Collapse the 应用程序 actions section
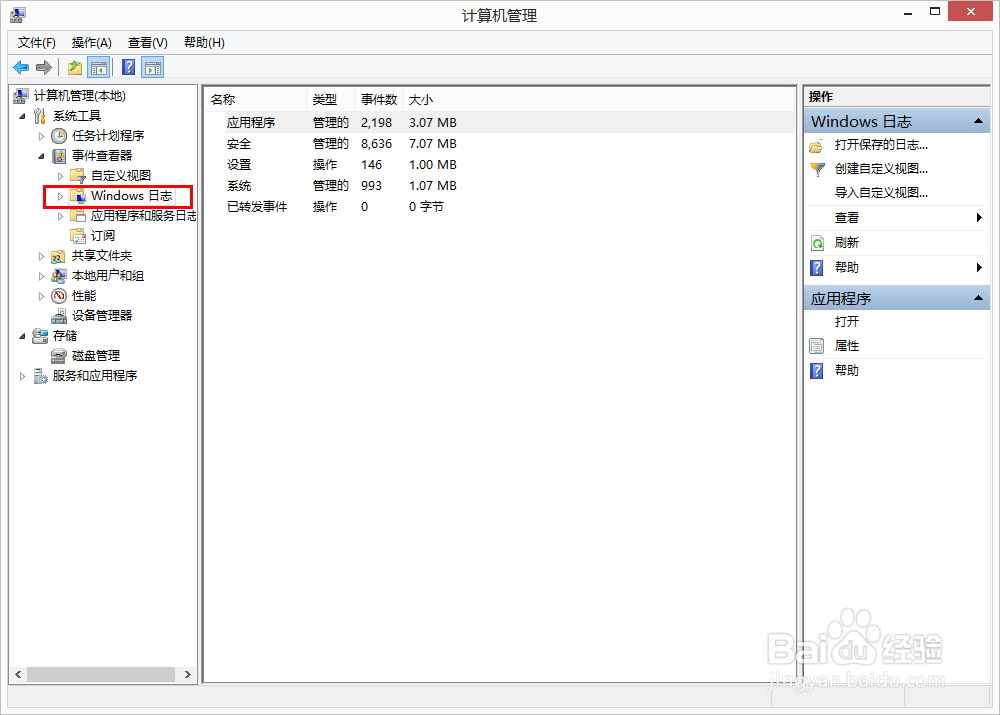The width and height of the screenshot is (1000, 715). click(x=978, y=298)
